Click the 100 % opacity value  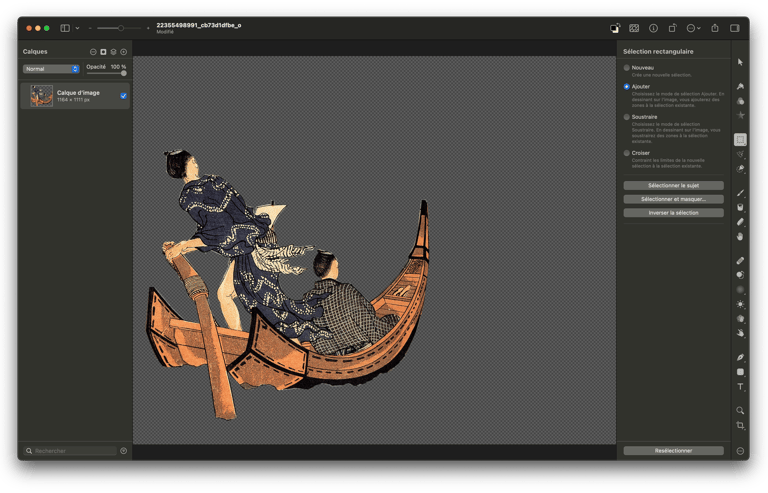pos(118,67)
